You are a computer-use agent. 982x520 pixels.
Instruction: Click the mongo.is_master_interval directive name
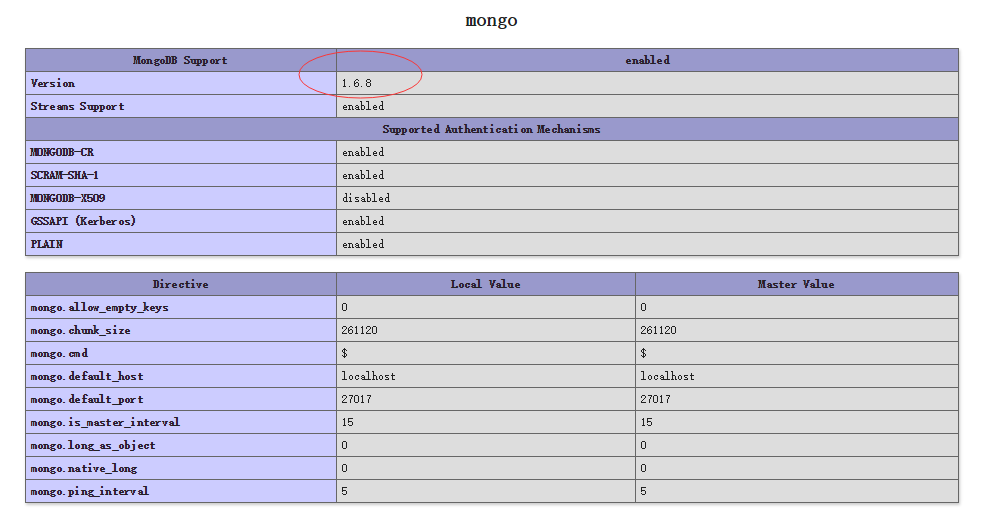(x=105, y=422)
